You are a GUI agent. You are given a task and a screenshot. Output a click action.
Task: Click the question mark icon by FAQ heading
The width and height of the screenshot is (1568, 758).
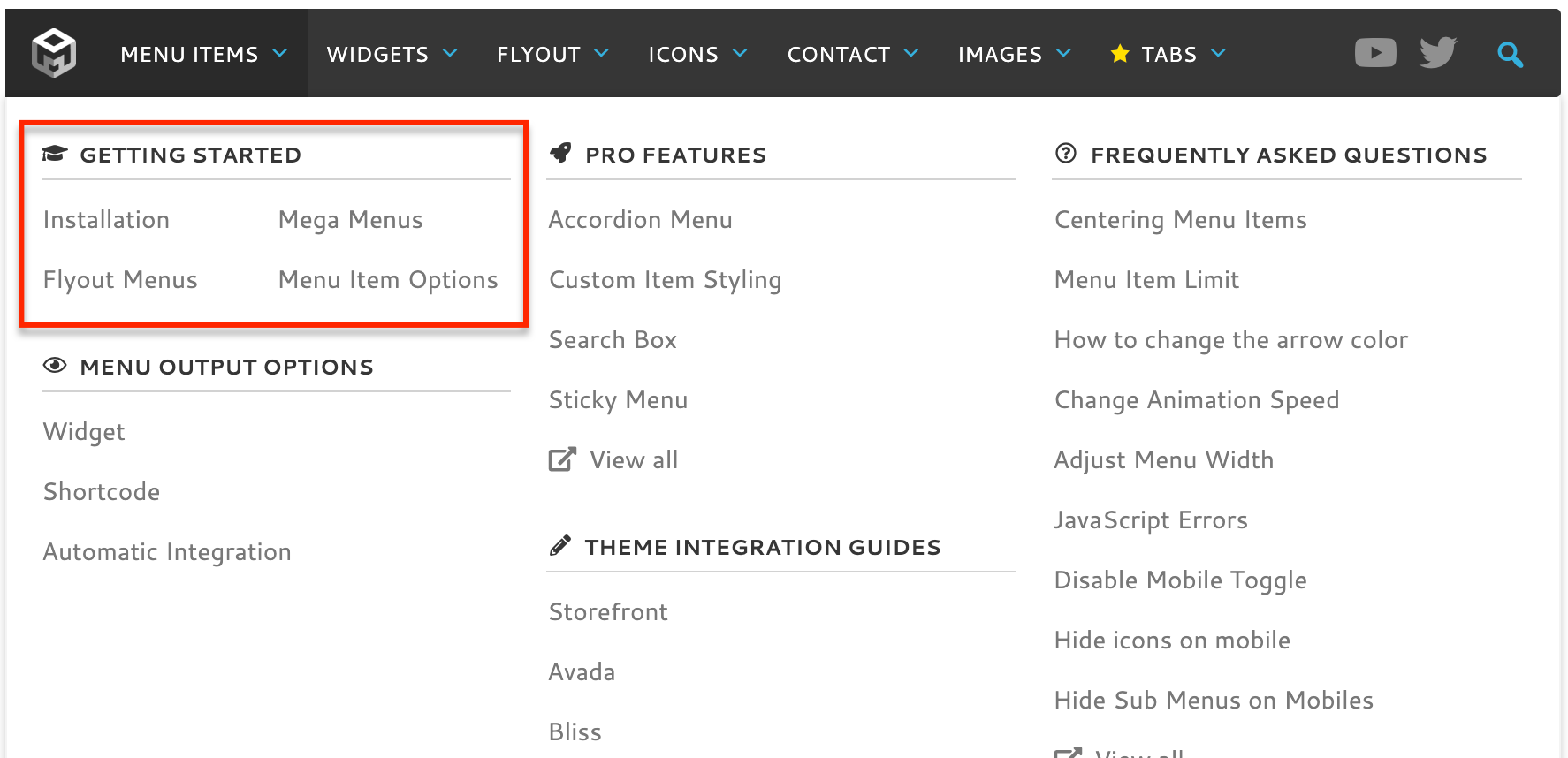(x=1066, y=154)
